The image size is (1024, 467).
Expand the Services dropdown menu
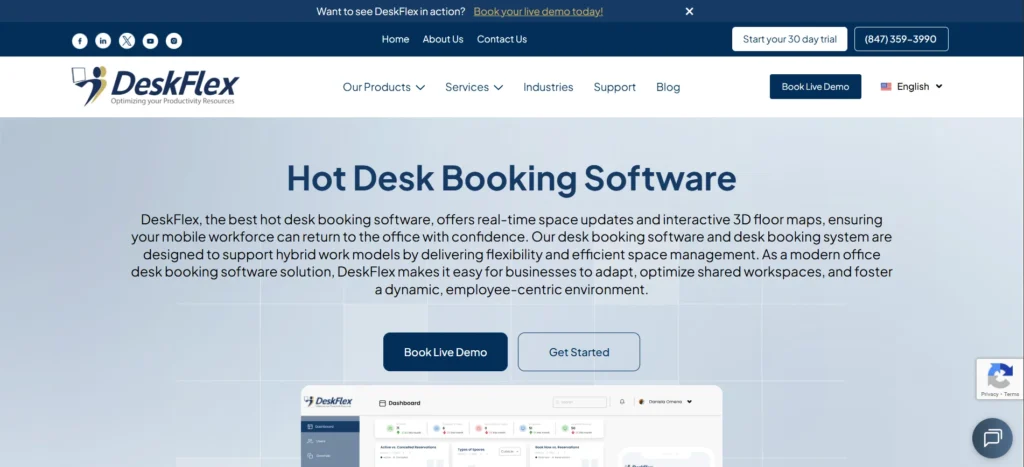coord(473,87)
